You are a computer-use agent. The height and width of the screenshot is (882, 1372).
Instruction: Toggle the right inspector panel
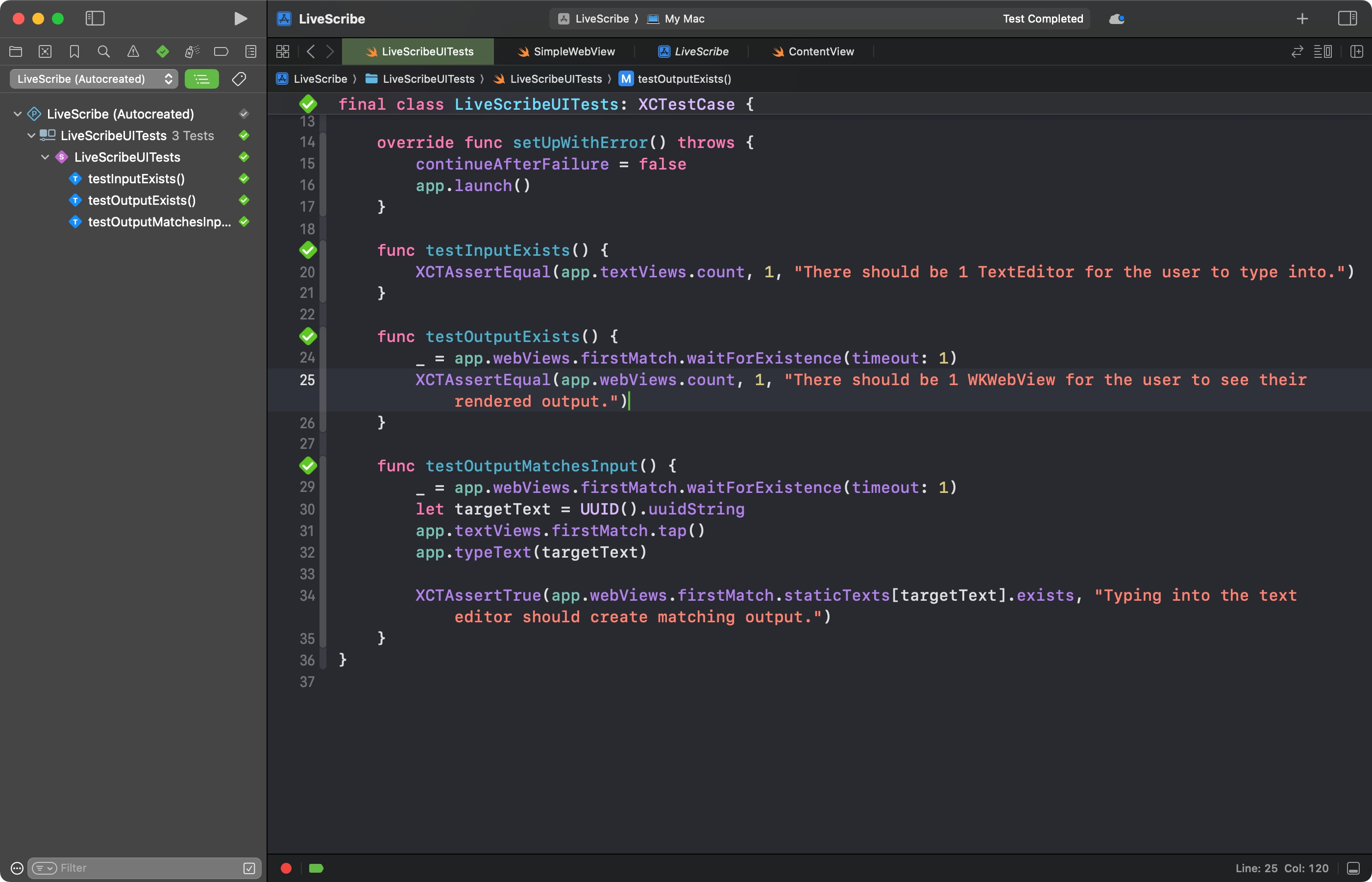[1347, 18]
